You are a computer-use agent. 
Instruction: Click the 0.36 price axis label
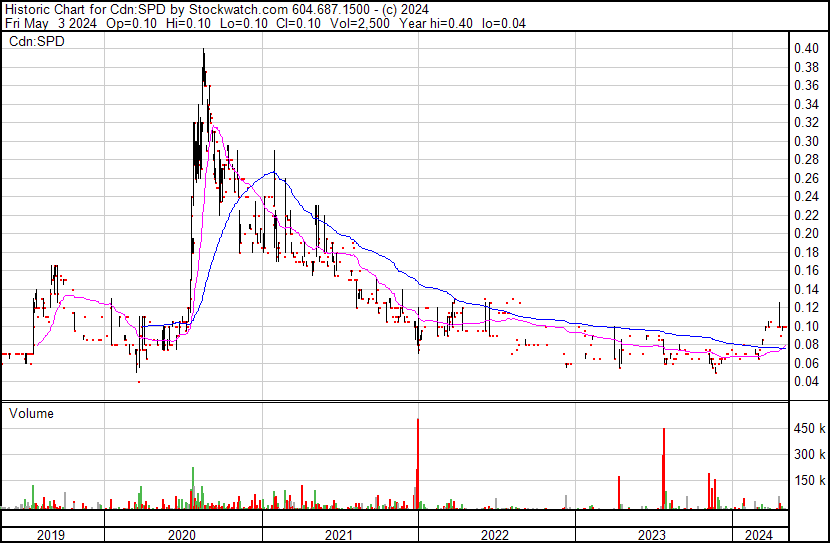(x=806, y=86)
